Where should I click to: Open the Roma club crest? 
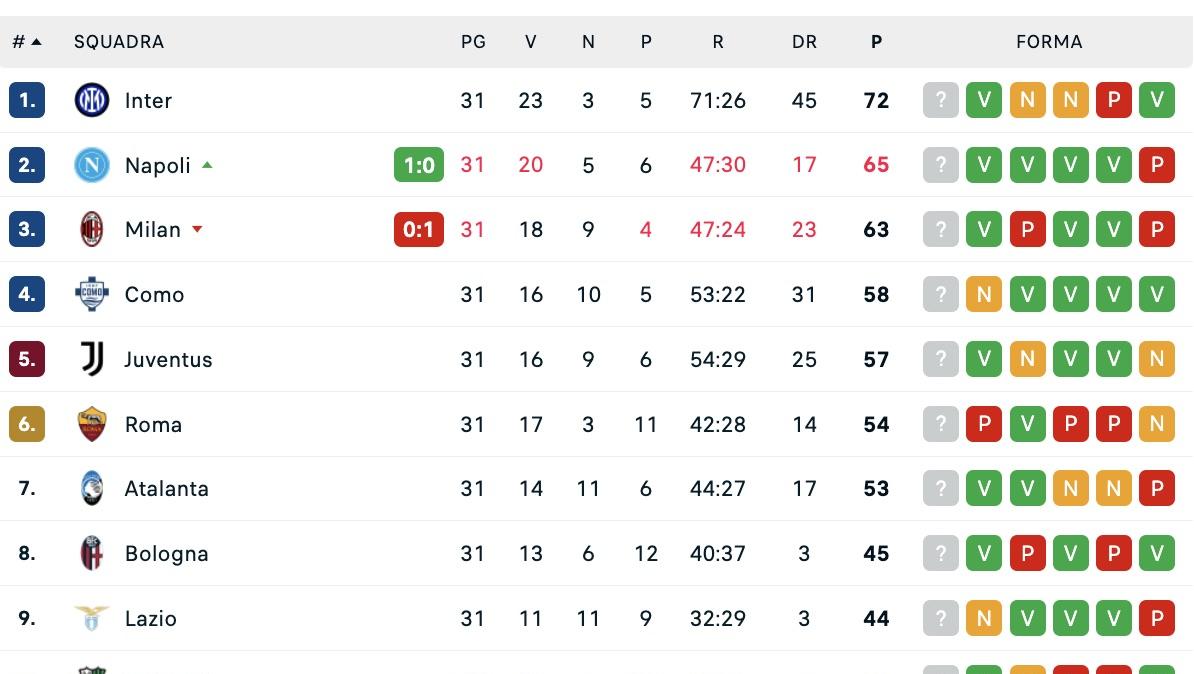(x=91, y=423)
